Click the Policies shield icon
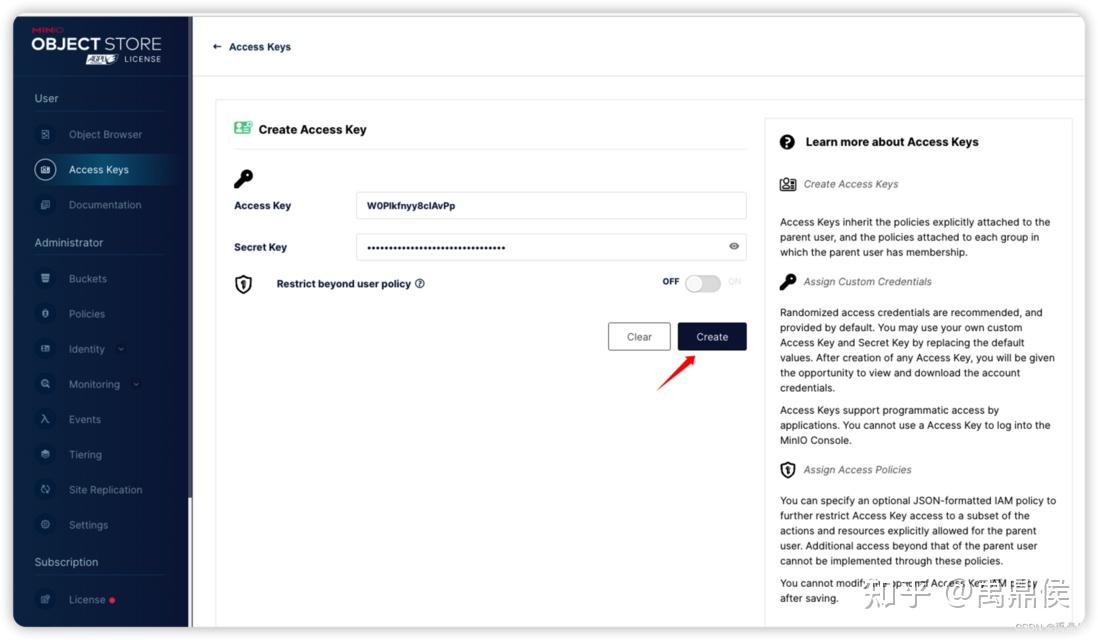 45,314
